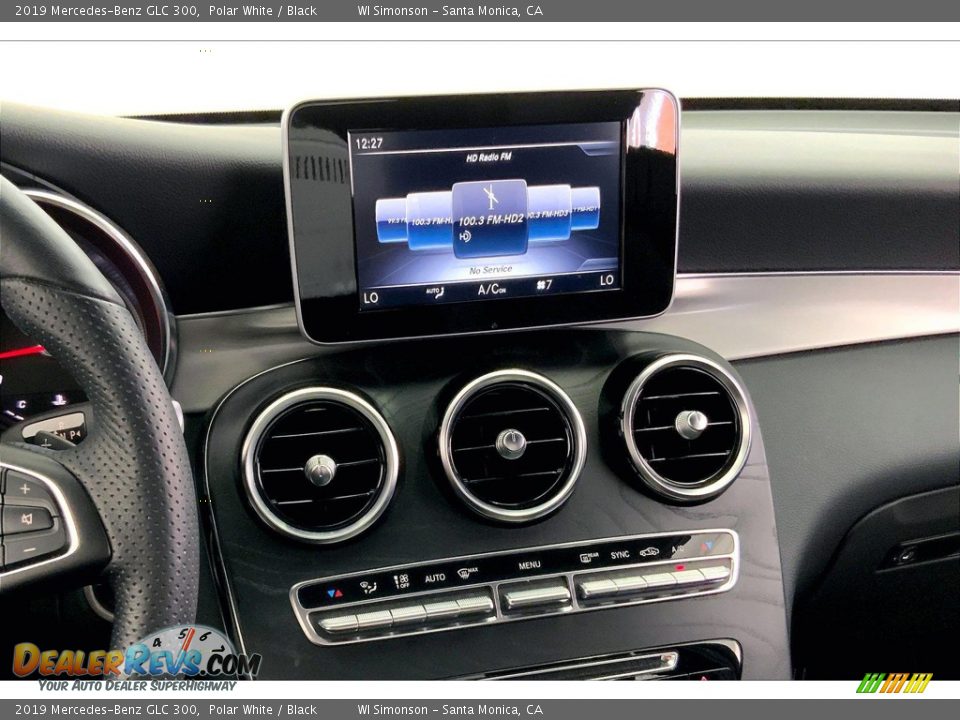Select the air distribution icon on the climate strip
This screenshot has height=720, width=960.
369,587
